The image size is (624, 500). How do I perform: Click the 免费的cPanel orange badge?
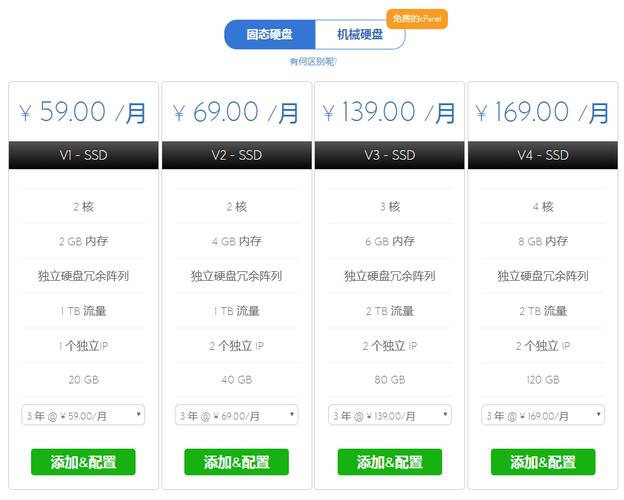click(417, 19)
